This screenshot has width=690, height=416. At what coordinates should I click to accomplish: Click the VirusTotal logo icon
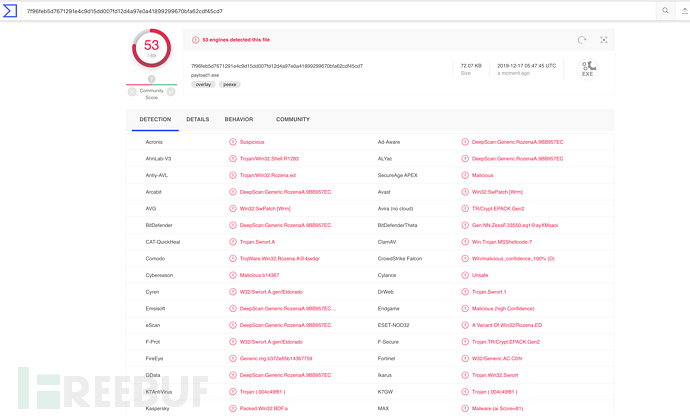(10, 11)
